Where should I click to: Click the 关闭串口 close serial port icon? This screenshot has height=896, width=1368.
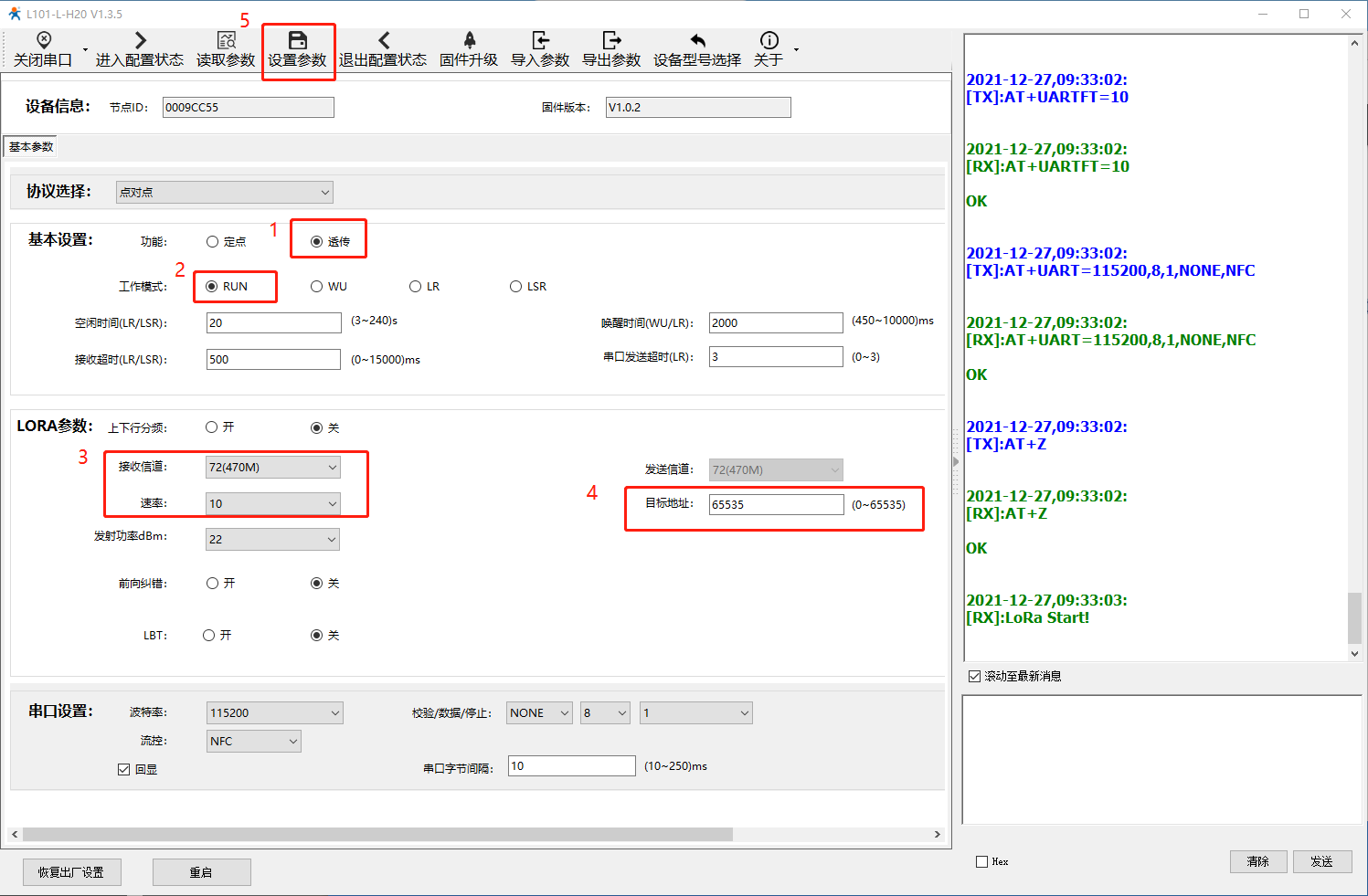pyautogui.click(x=43, y=40)
